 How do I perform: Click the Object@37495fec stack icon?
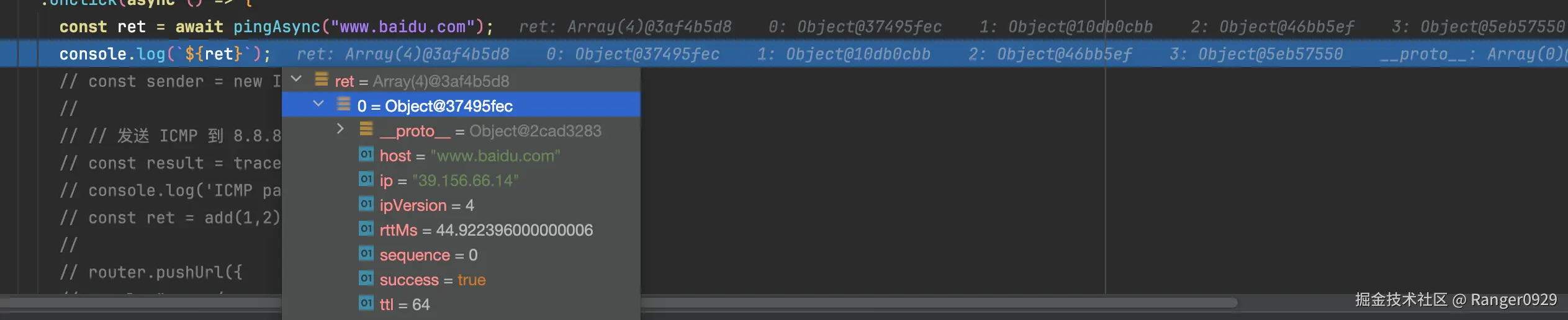[x=344, y=104]
